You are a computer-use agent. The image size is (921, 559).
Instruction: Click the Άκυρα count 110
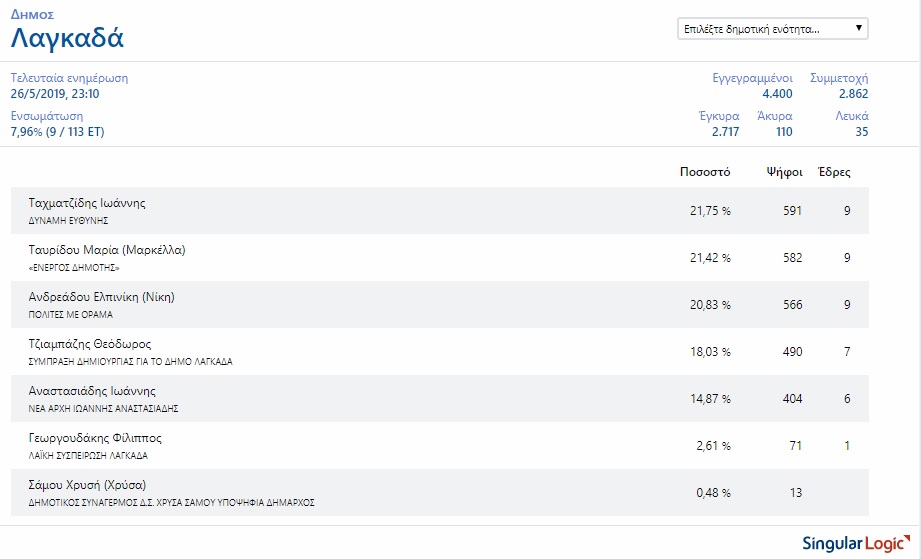coord(783,132)
